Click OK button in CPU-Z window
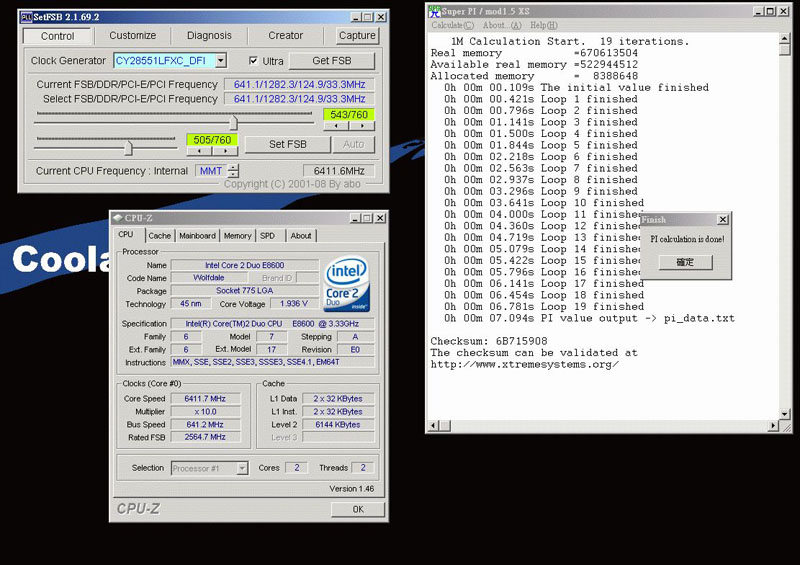The image size is (800, 565). tap(357, 509)
